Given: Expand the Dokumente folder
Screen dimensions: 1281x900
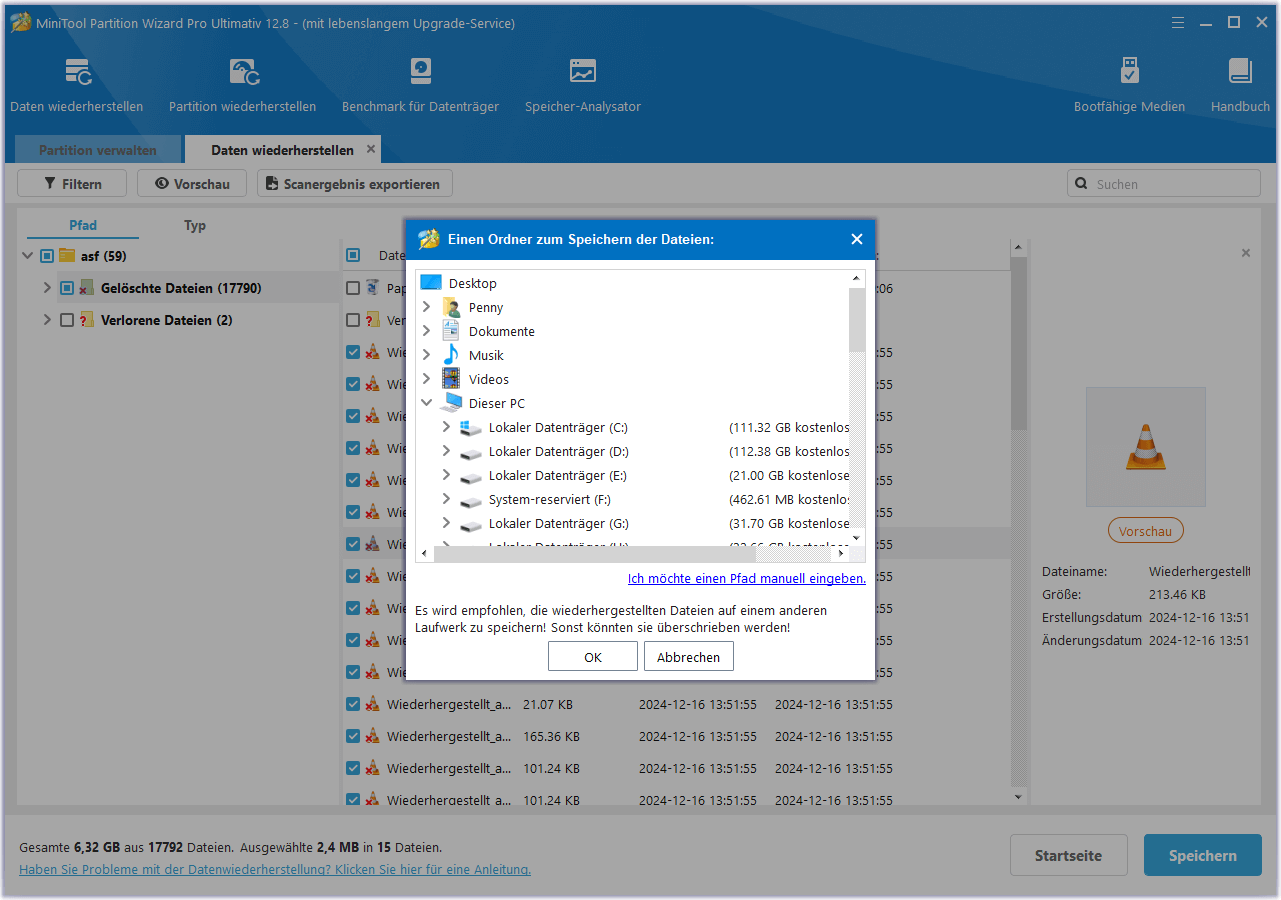Looking at the screenshot, I should pyautogui.click(x=427, y=331).
